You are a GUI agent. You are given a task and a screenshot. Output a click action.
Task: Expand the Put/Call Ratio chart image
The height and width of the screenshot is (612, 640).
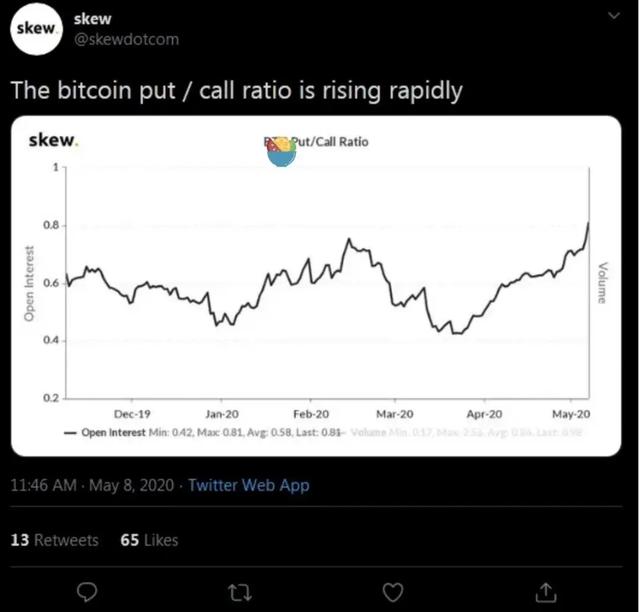tap(320, 300)
